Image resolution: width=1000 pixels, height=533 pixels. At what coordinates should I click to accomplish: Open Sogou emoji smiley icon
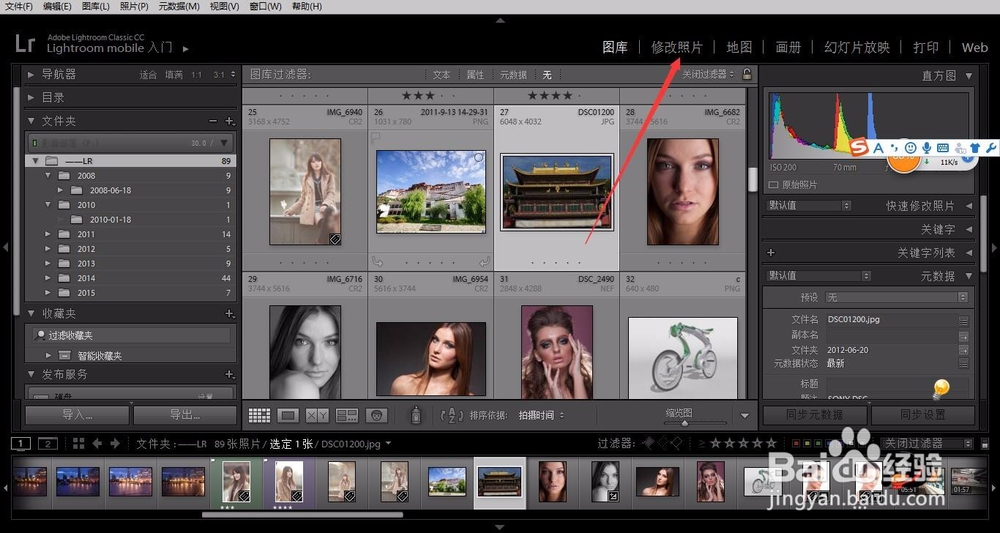click(911, 148)
